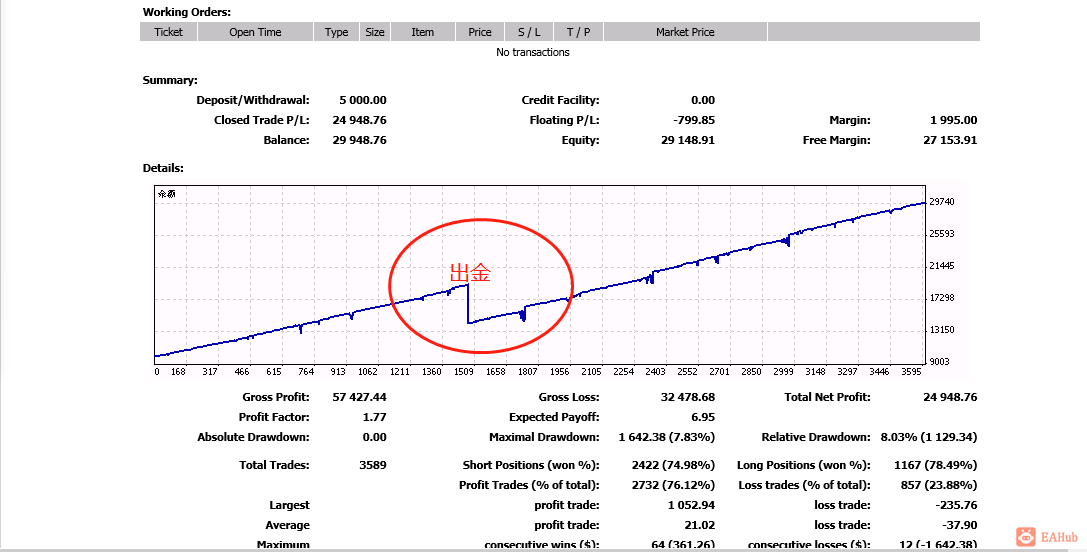Viewport: 1087px width, 552px height.
Task: Click the S / L column header
Action: pos(529,32)
